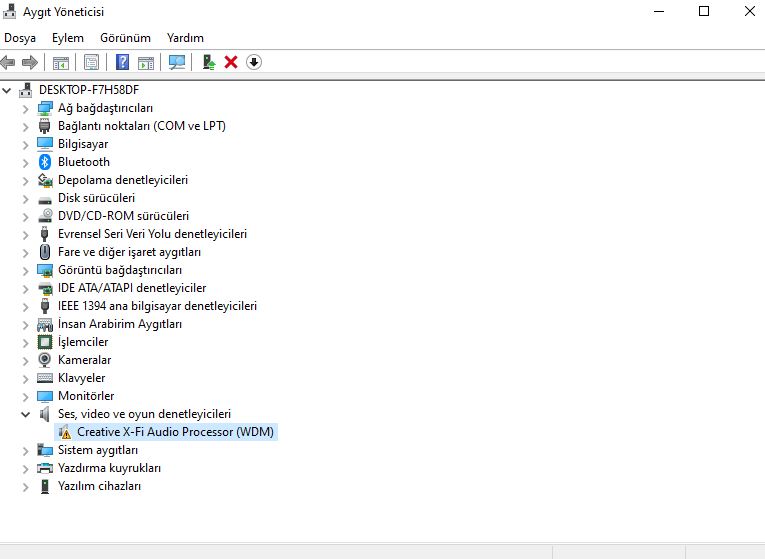Open the Properties toolbar icon

click(x=91, y=62)
